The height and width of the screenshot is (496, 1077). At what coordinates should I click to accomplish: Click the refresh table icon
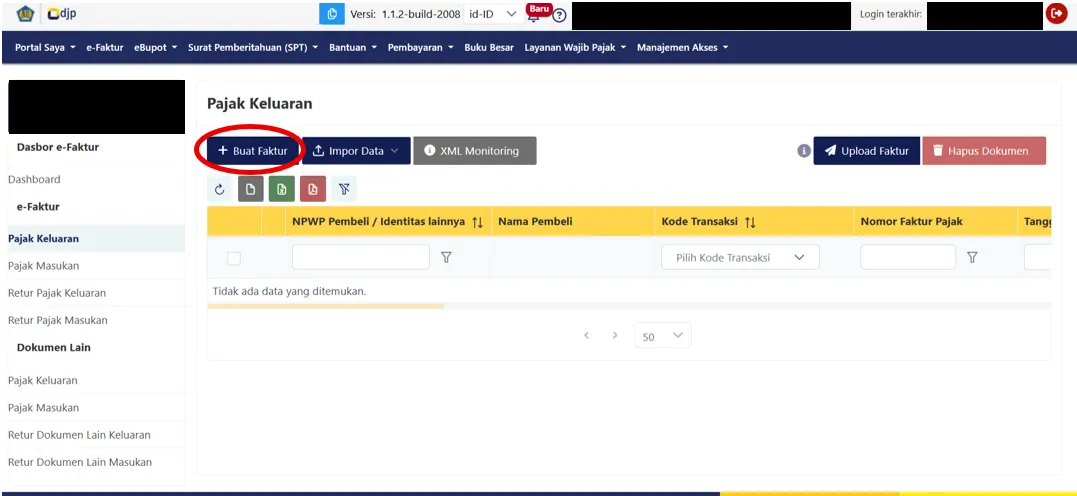pos(219,189)
